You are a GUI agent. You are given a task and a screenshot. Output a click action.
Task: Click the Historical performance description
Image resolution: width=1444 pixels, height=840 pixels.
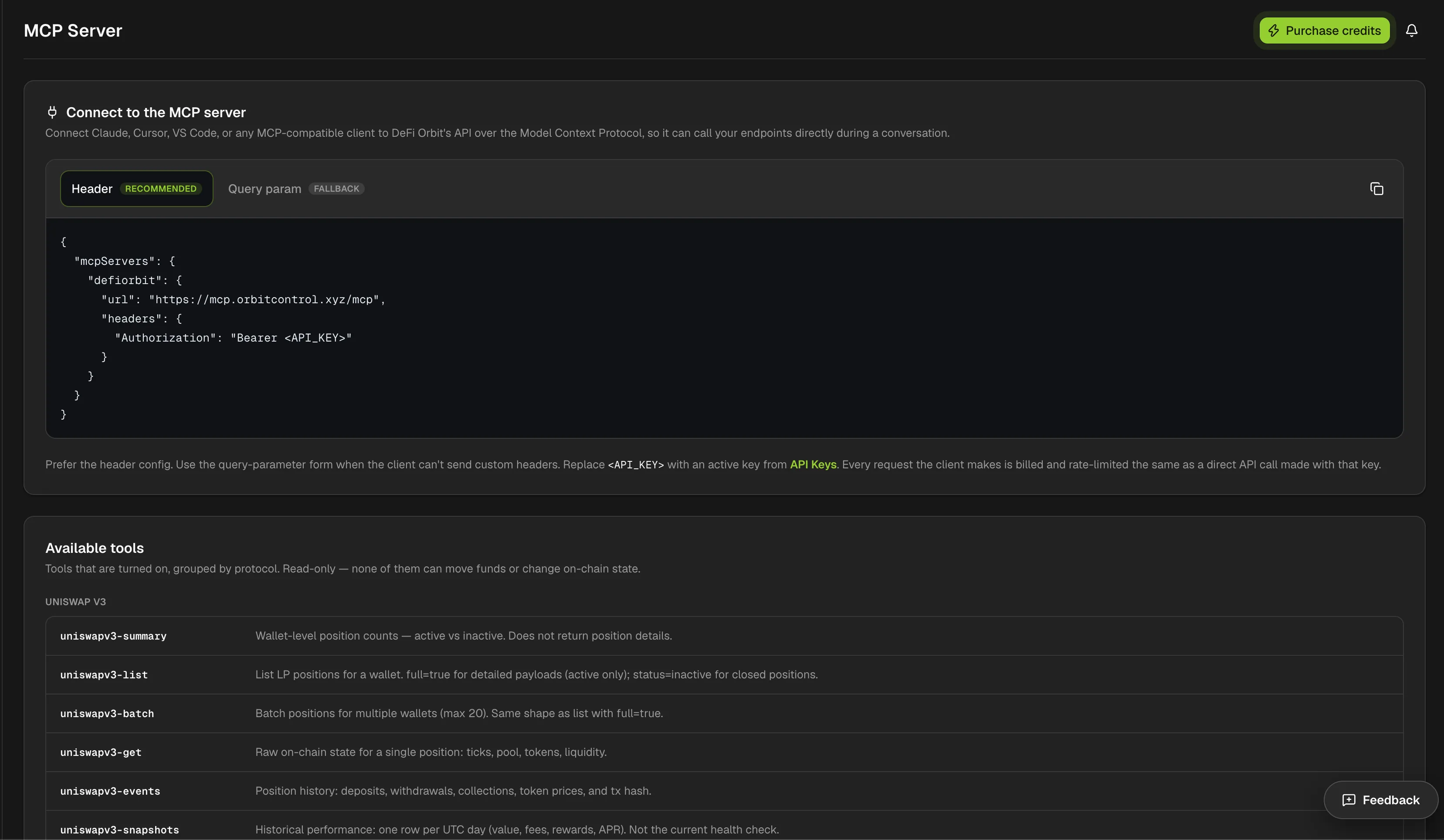[x=517, y=830]
